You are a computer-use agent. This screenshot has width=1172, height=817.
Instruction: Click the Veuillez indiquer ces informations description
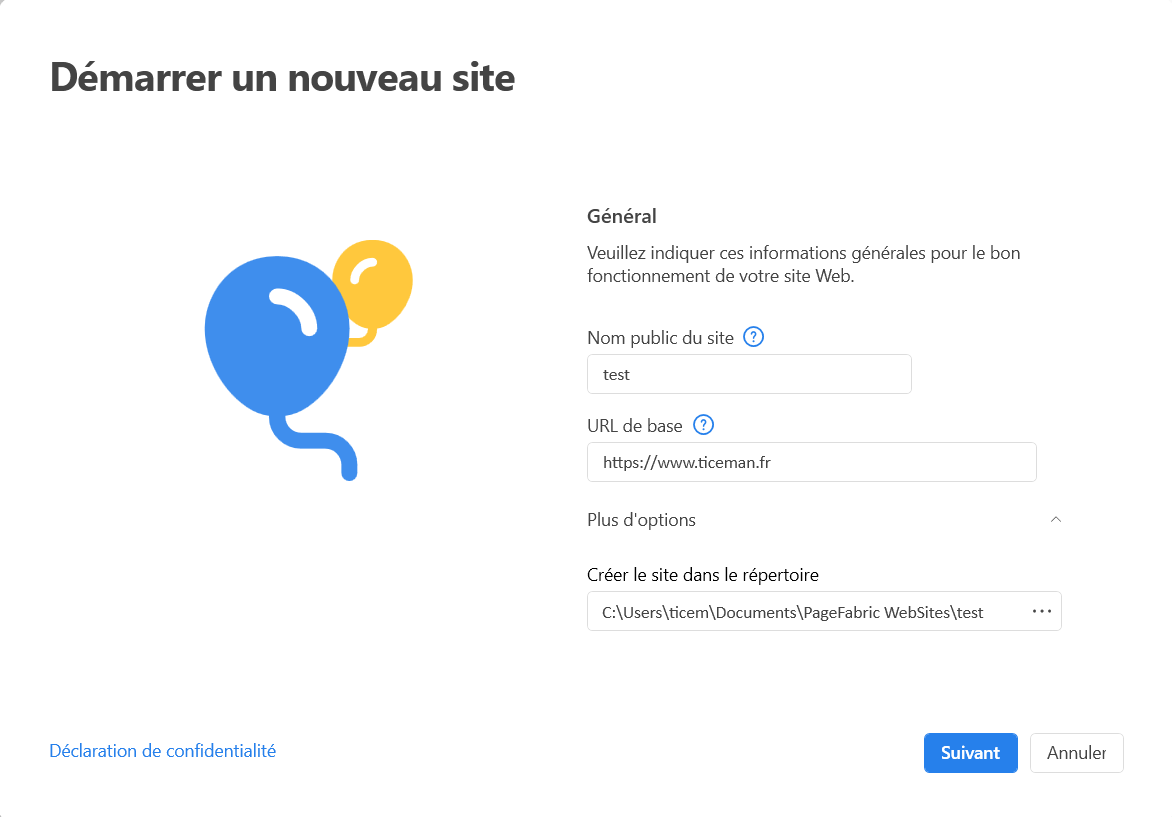click(x=804, y=265)
